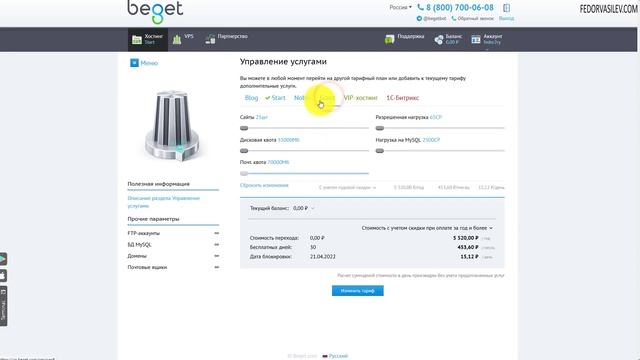
Task: Click the Поддержка support icon
Action: 389,39
